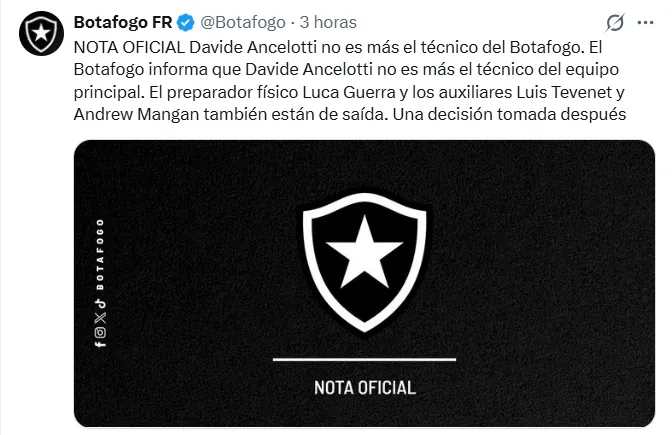The height and width of the screenshot is (435, 672).
Task: Click 'NOTA OFICIAL' at the tweet's start
Action: tap(129, 48)
